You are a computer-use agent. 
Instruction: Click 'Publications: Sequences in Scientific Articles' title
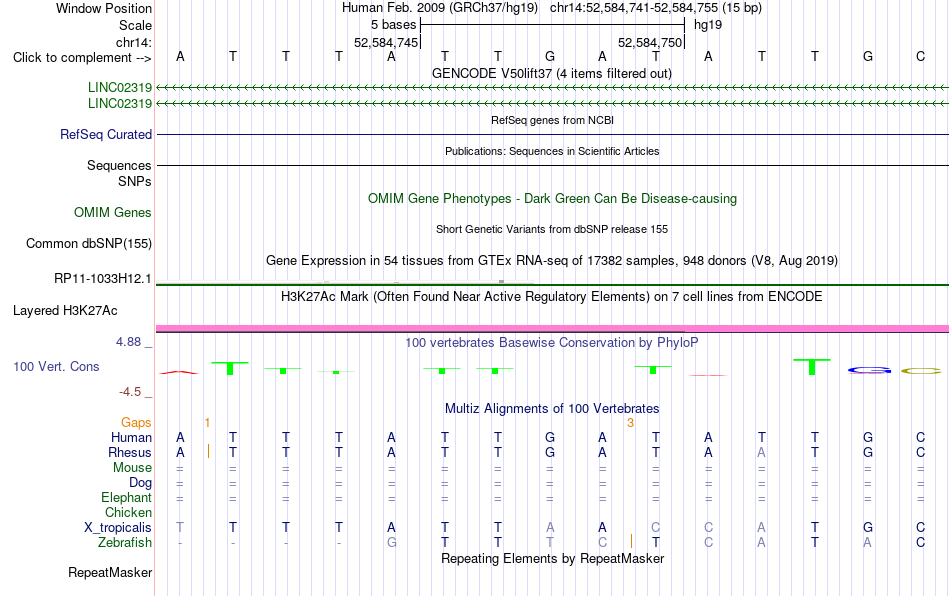pyautogui.click(x=552, y=151)
